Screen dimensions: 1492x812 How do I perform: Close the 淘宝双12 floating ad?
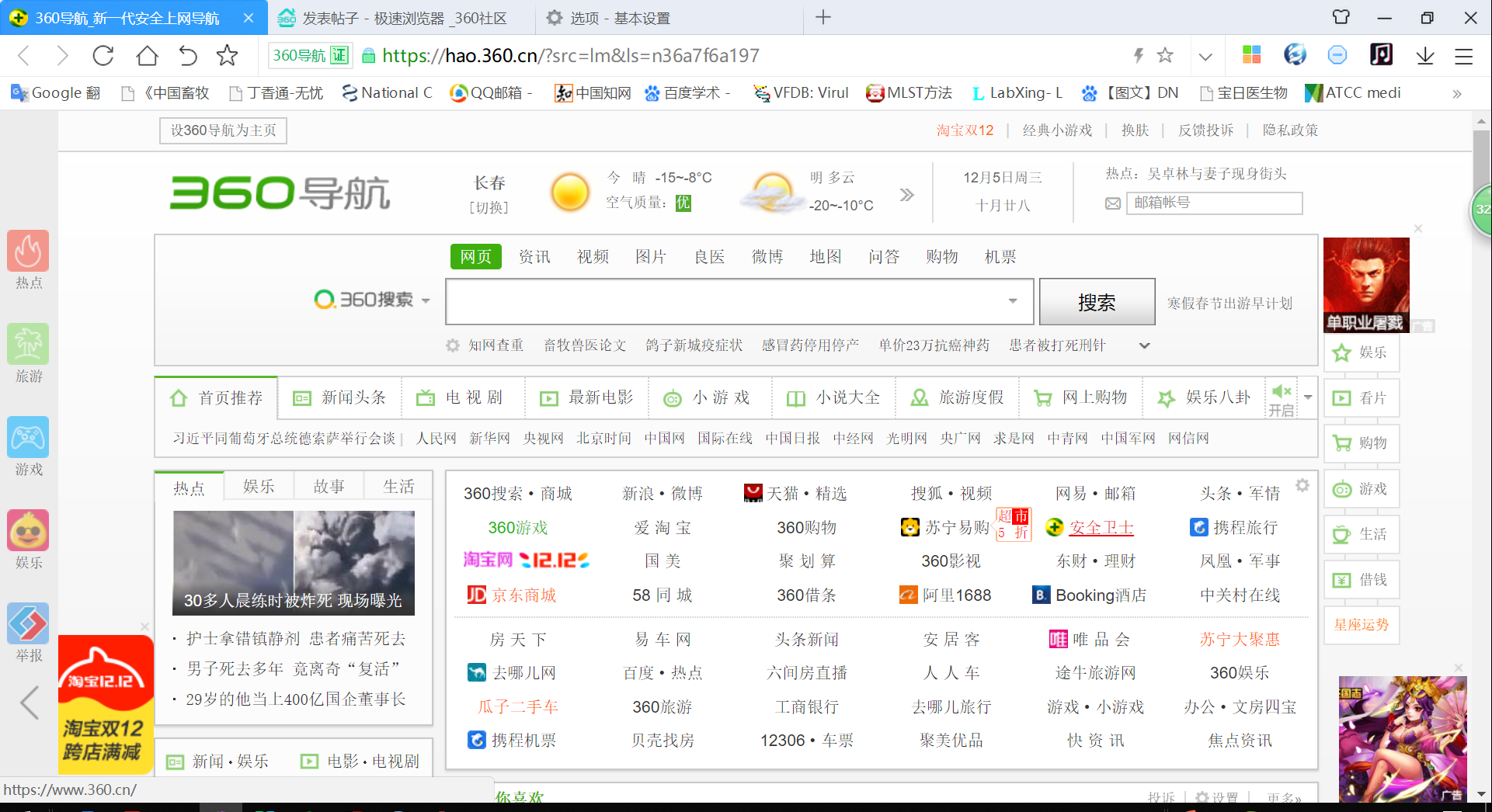point(144,626)
